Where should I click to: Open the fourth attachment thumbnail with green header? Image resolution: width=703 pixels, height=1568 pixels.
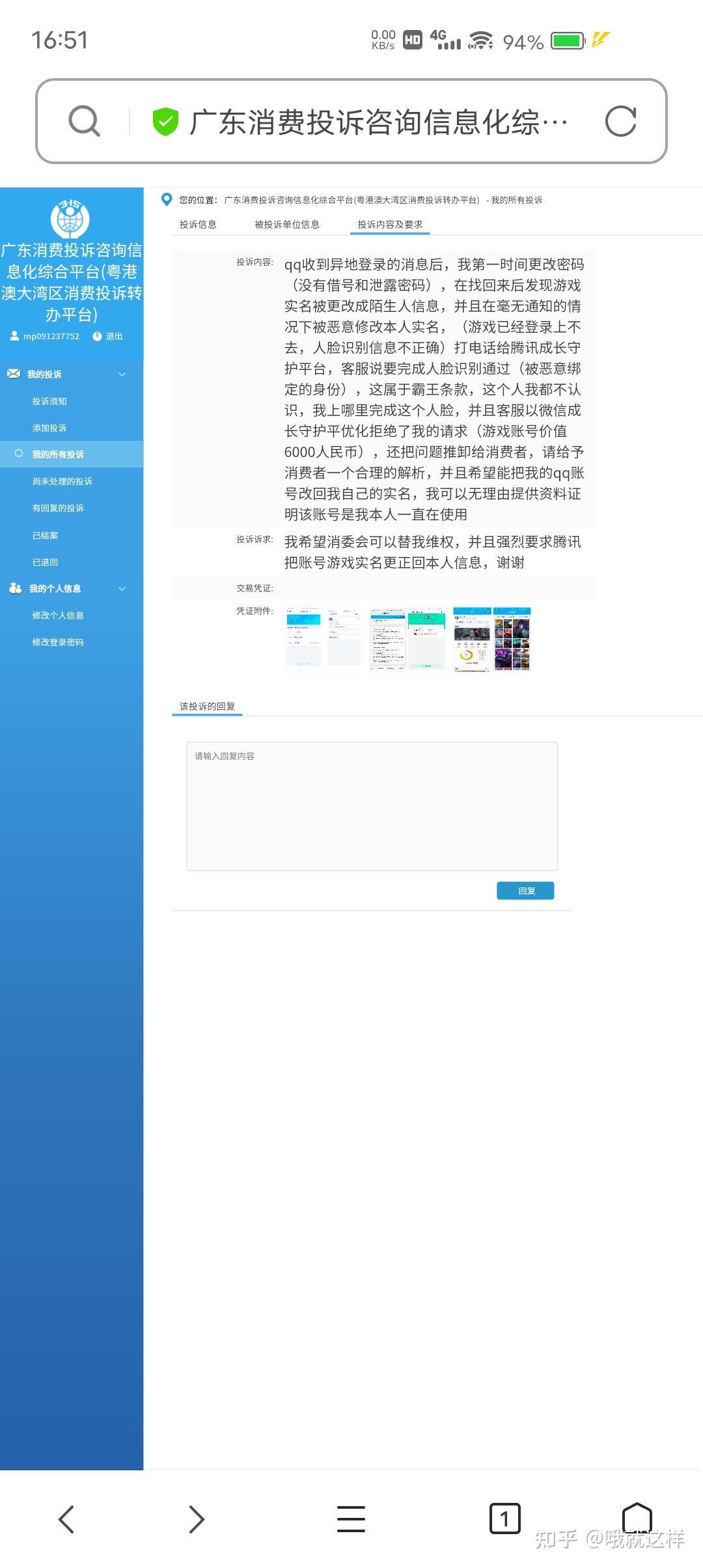[x=426, y=639]
